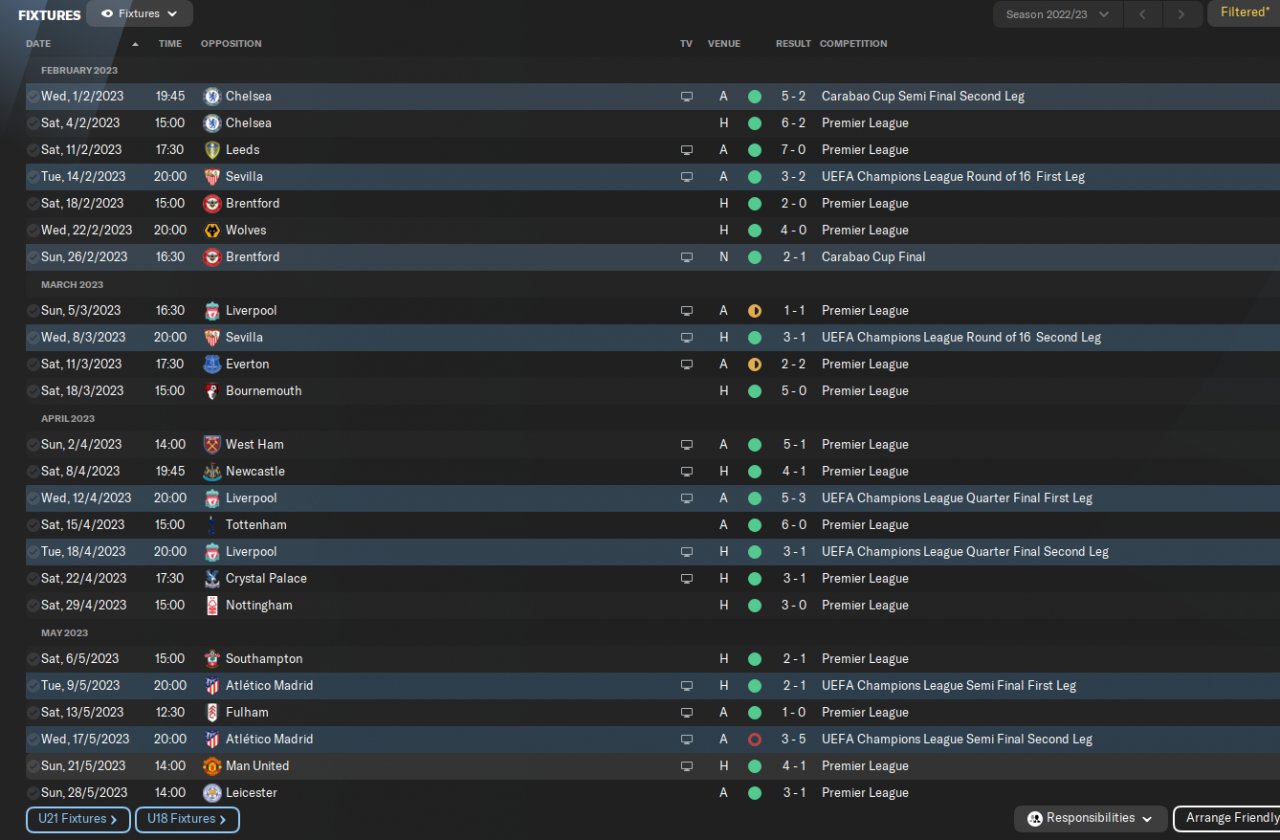Click the Everton club crest
The width and height of the screenshot is (1280, 840).
(x=212, y=364)
